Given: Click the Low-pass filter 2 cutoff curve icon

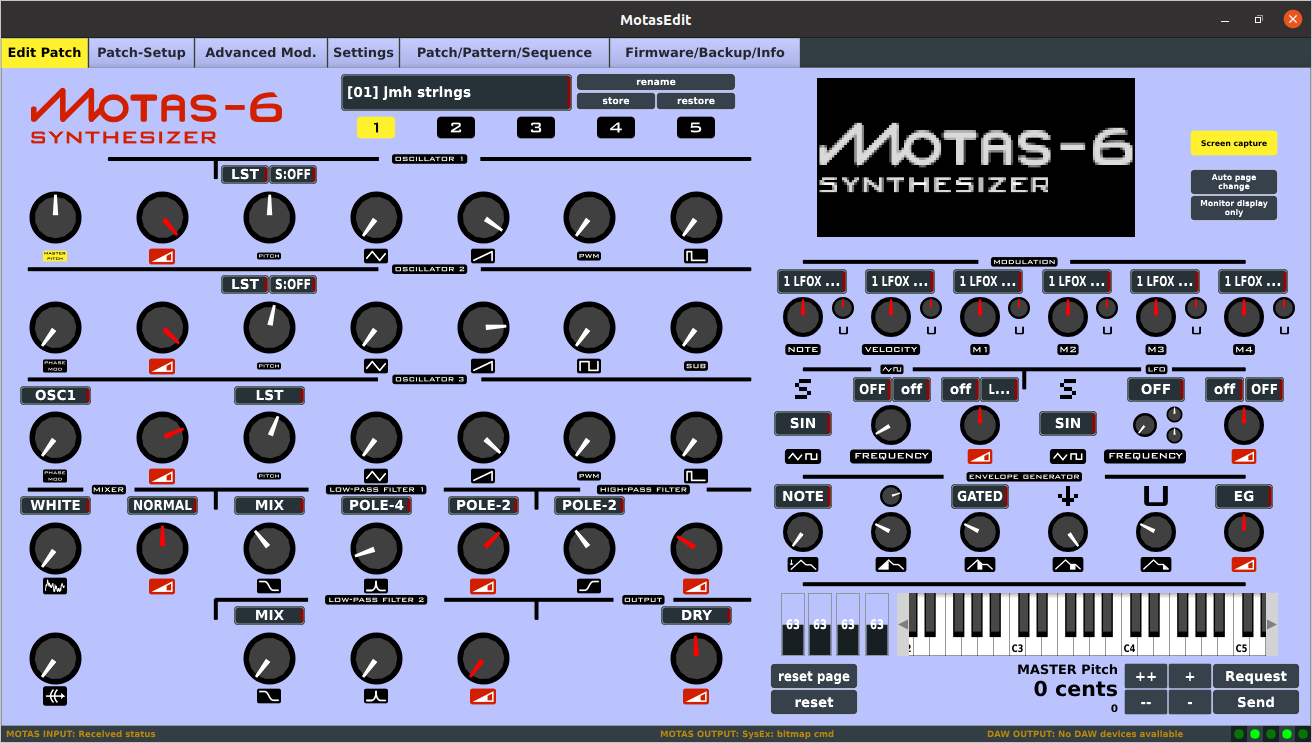Looking at the screenshot, I should (269, 695).
